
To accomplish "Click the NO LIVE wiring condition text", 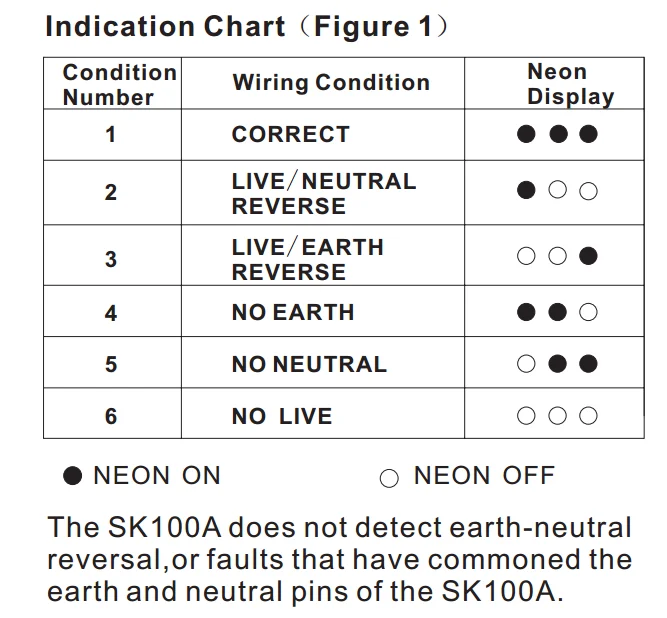I will coord(282,416).
